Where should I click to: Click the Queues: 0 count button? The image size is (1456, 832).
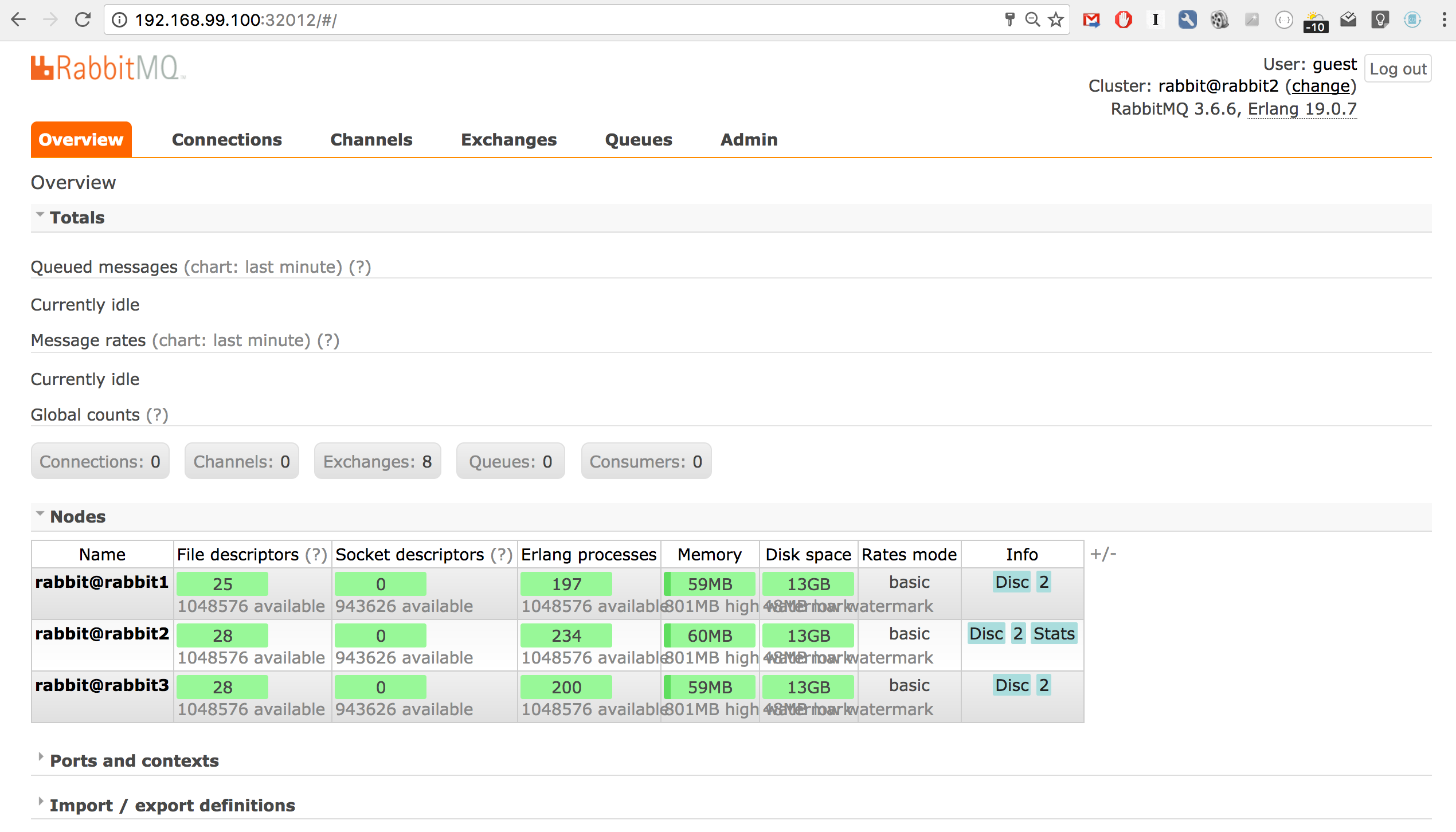[x=511, y=461]
